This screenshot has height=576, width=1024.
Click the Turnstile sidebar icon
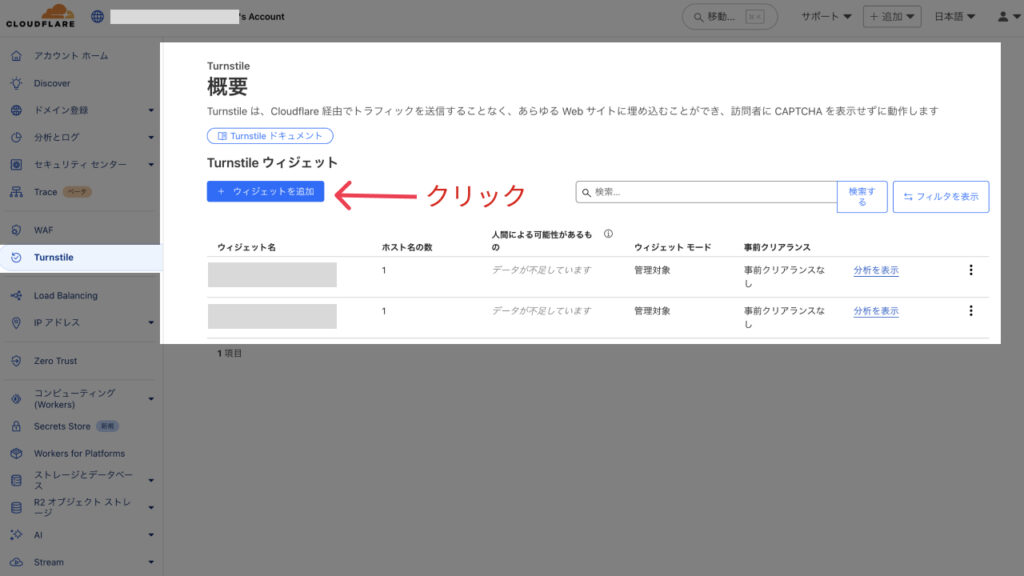point(16,257)
